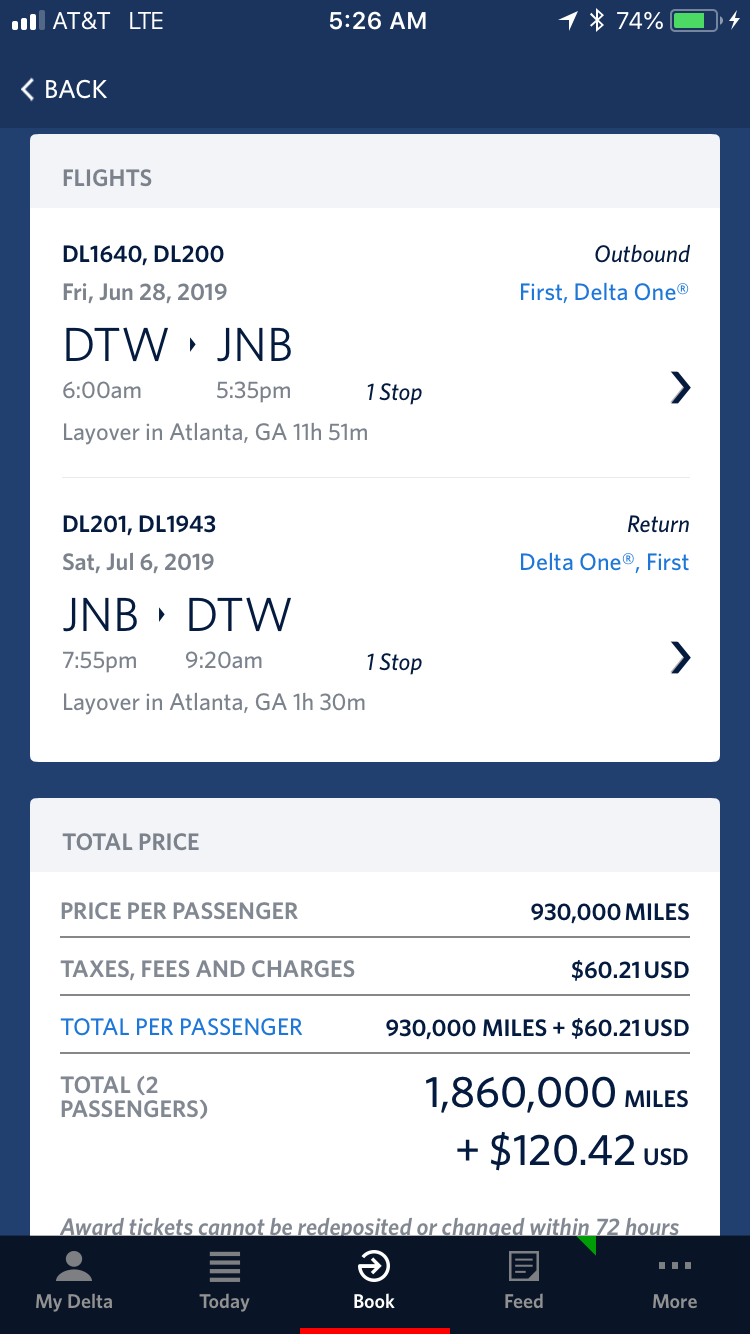Tap the Bluetooth icon in status bar

coord(597,21)
